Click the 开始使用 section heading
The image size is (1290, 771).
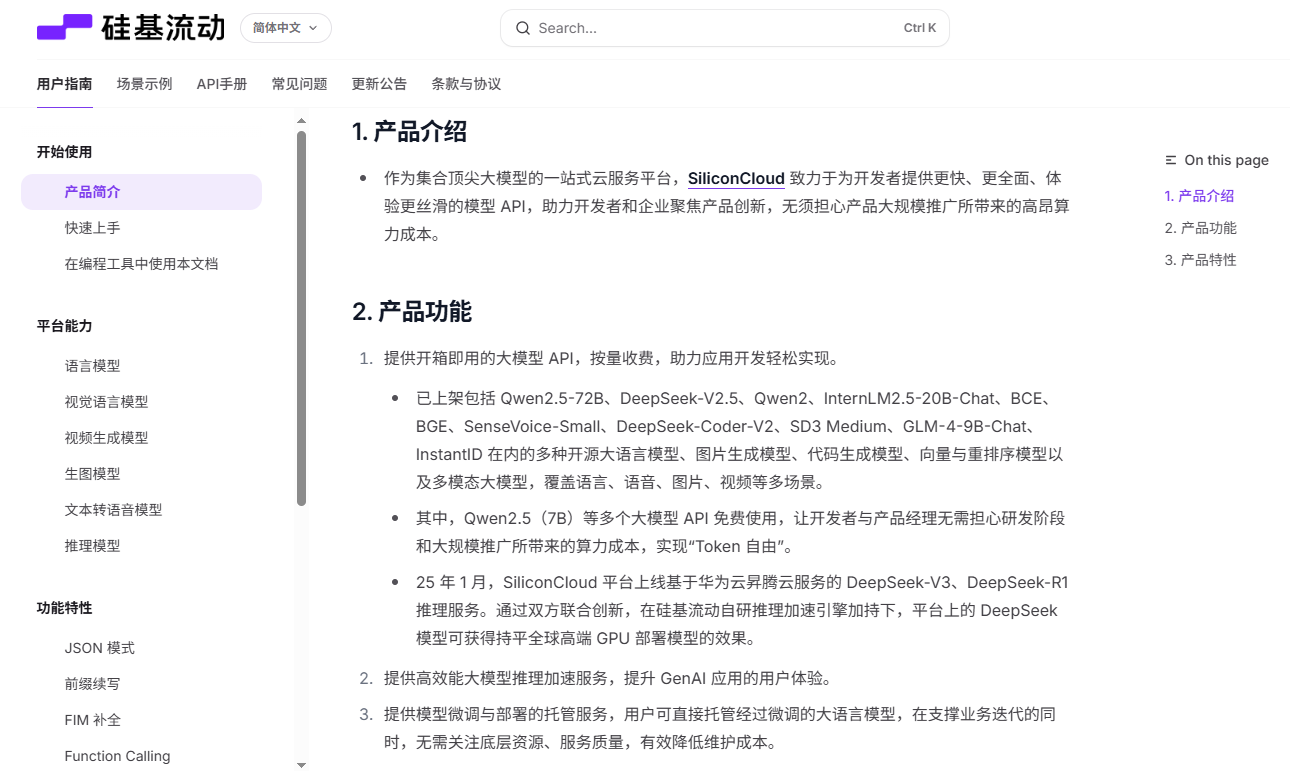[64, 152]
